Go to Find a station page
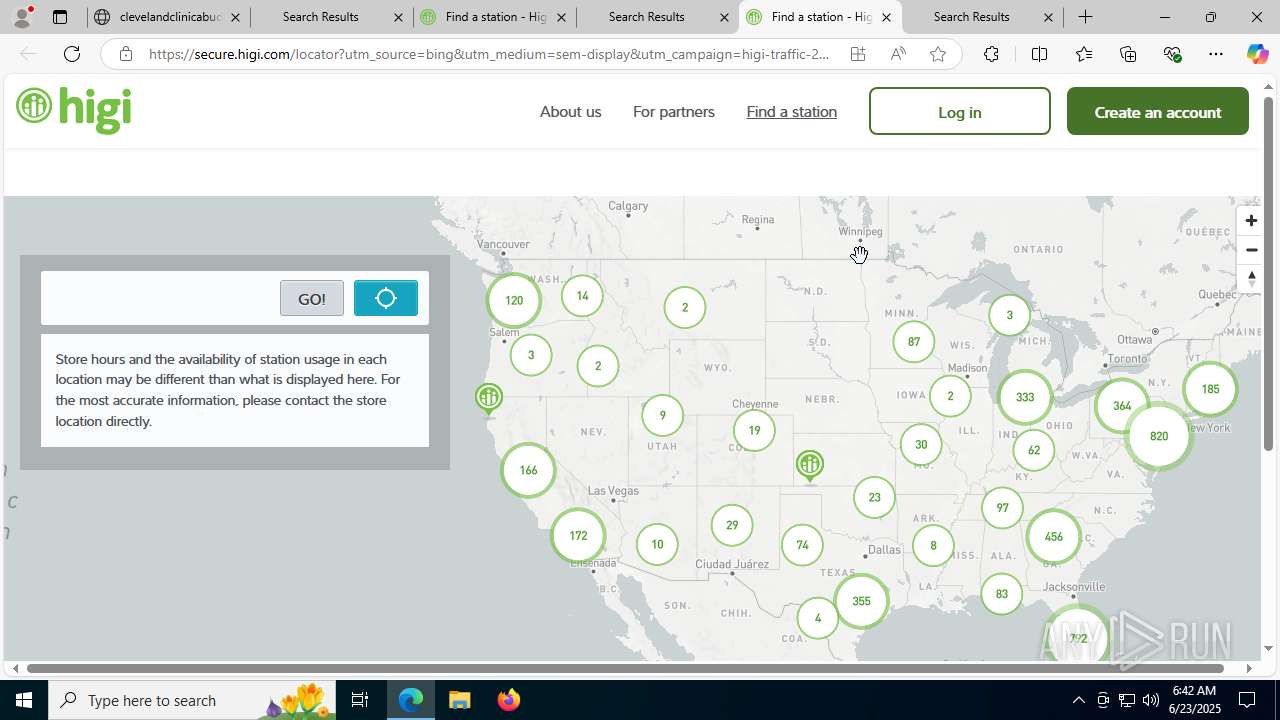The width and height of the screenshot is (1280, 720). 792,111
